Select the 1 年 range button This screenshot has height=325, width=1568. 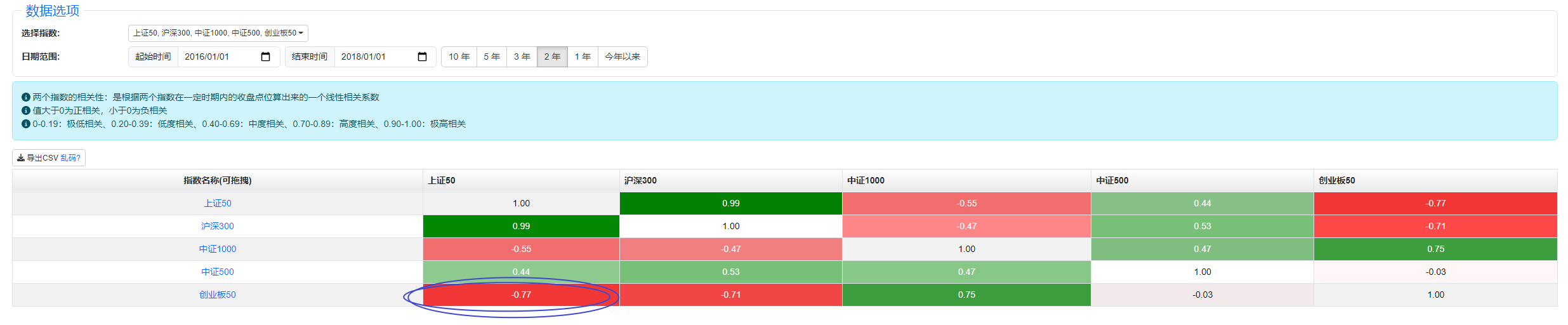[583, 56]
